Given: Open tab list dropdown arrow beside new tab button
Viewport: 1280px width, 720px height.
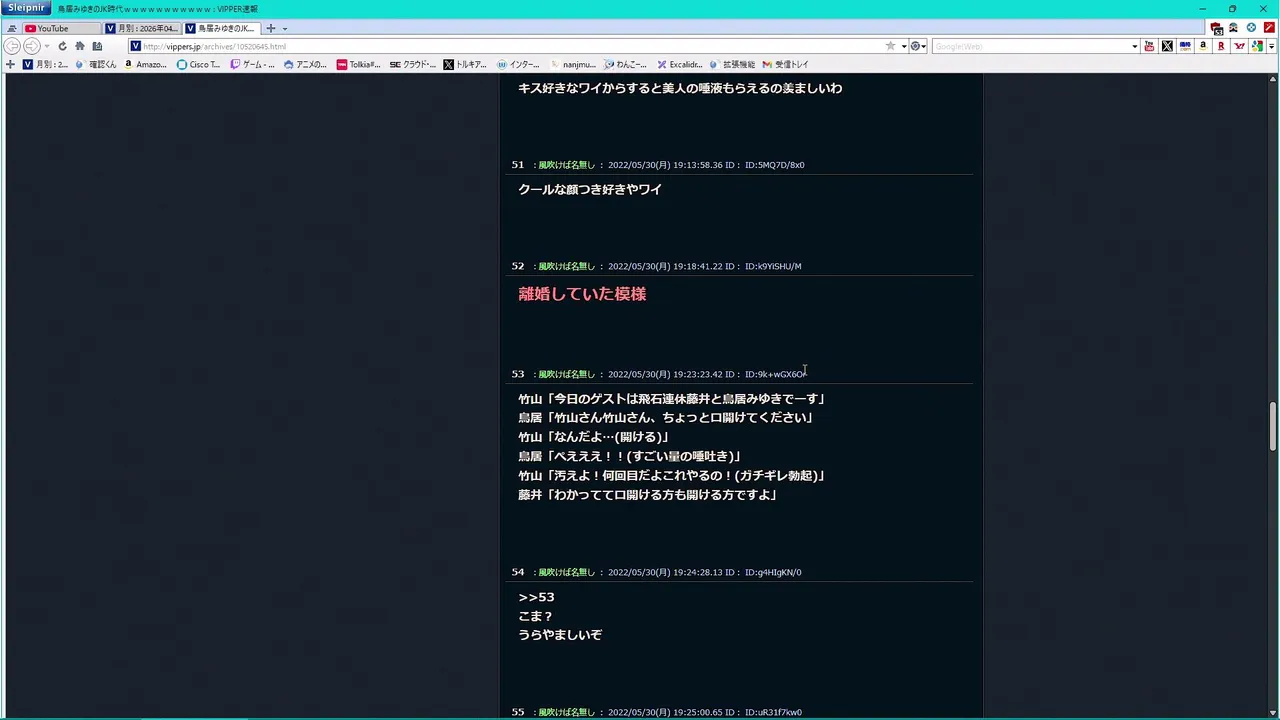Looking at the screenshot, I should pos(284,29).
